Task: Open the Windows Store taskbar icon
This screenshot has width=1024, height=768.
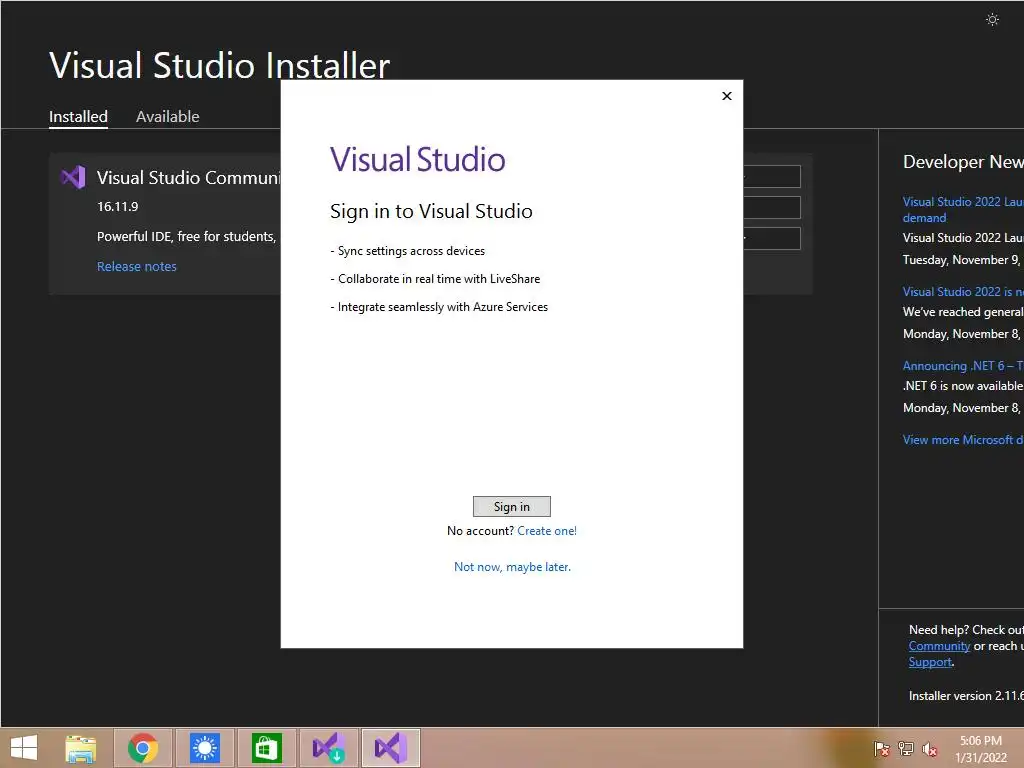Action: click(266, 748)
